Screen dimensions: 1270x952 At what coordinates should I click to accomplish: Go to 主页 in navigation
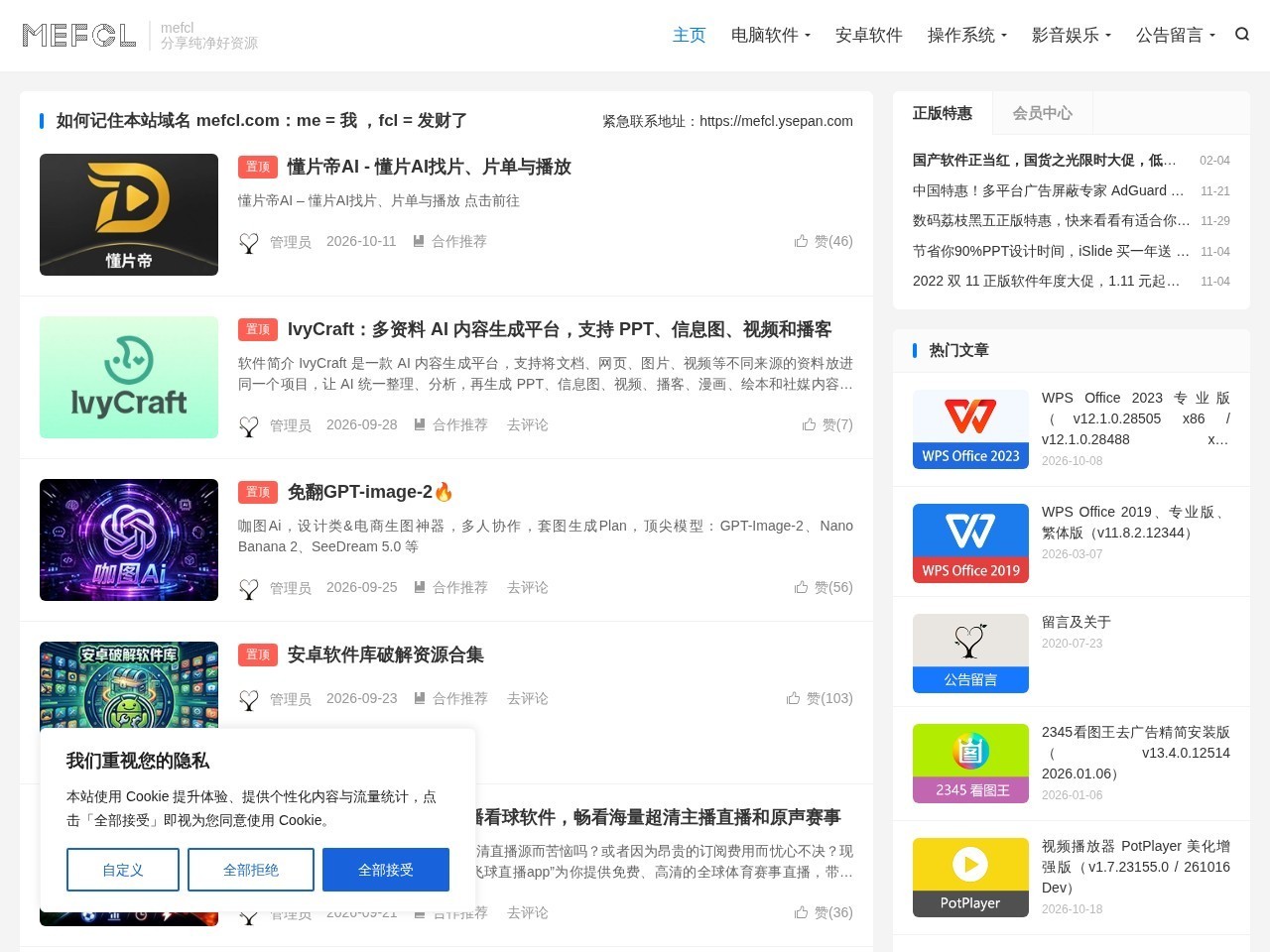(x=690, y=35)
